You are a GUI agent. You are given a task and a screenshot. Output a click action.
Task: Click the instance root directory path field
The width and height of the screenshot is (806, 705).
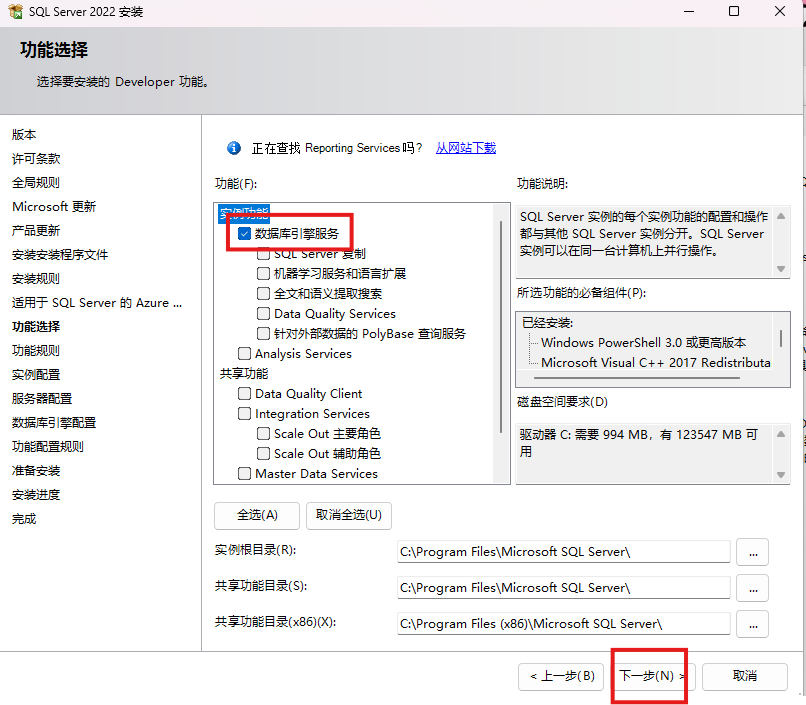coord(563,552)
